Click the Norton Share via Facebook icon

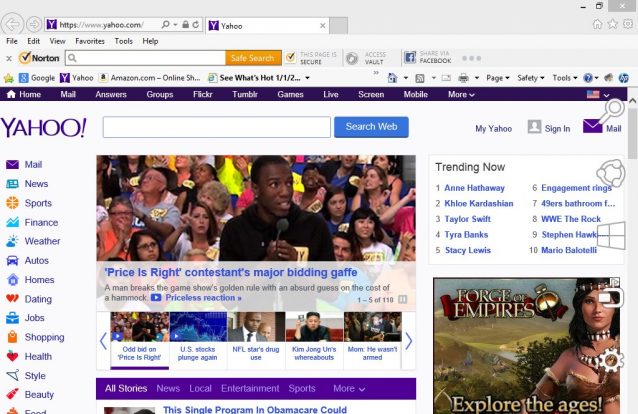pyautogui.click(x=410, y=58)
